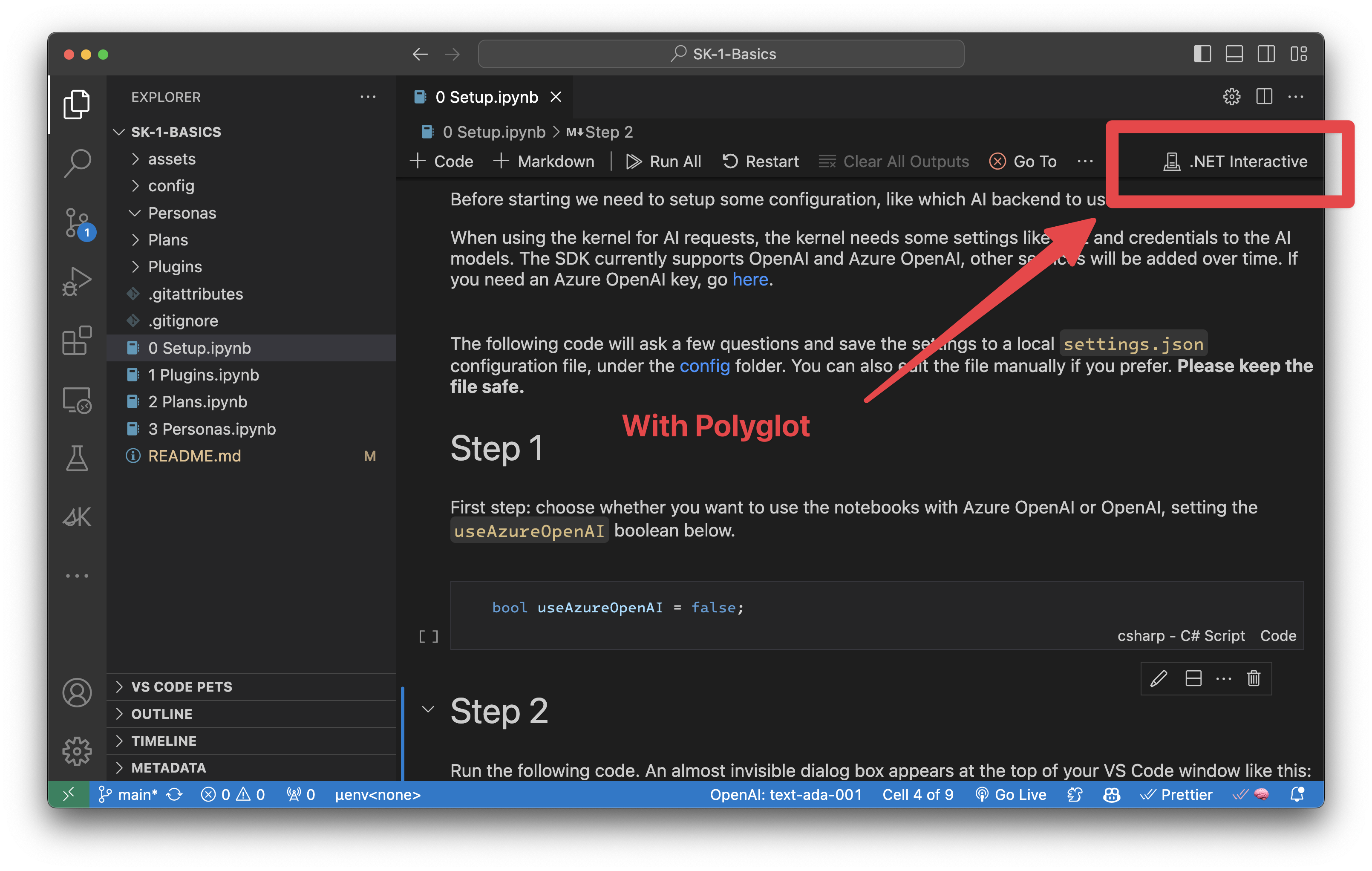Image resolution: width=1372 pixels, height=871 pixels.
Task: Expand the VS CODE PETS section
Action: (251, 686)
